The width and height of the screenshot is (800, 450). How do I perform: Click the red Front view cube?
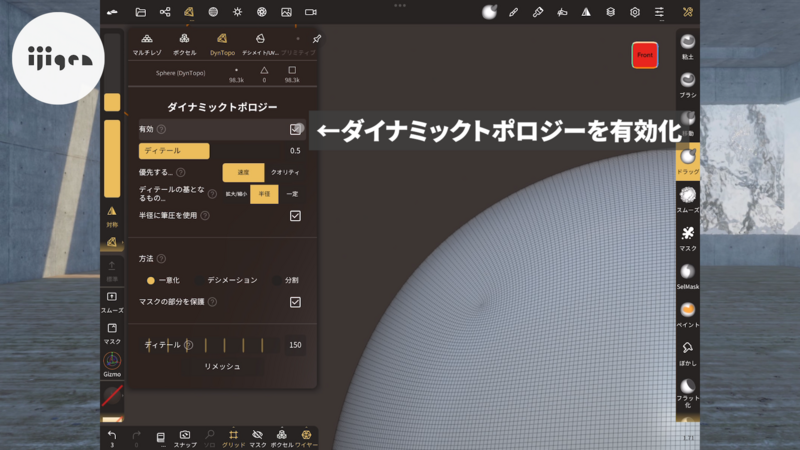coord(645,55)
